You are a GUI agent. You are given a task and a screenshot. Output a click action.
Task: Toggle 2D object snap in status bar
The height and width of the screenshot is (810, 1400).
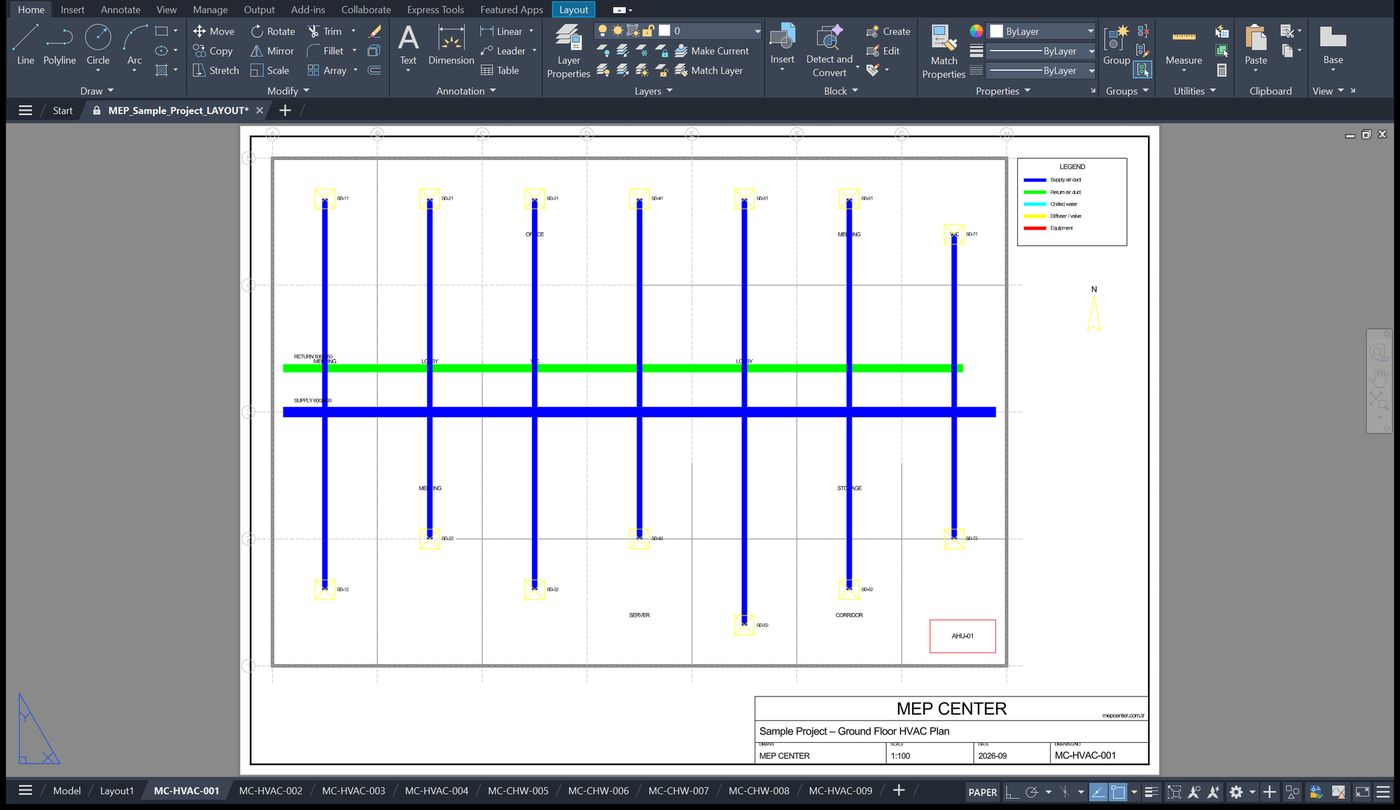pos(1119,791)
